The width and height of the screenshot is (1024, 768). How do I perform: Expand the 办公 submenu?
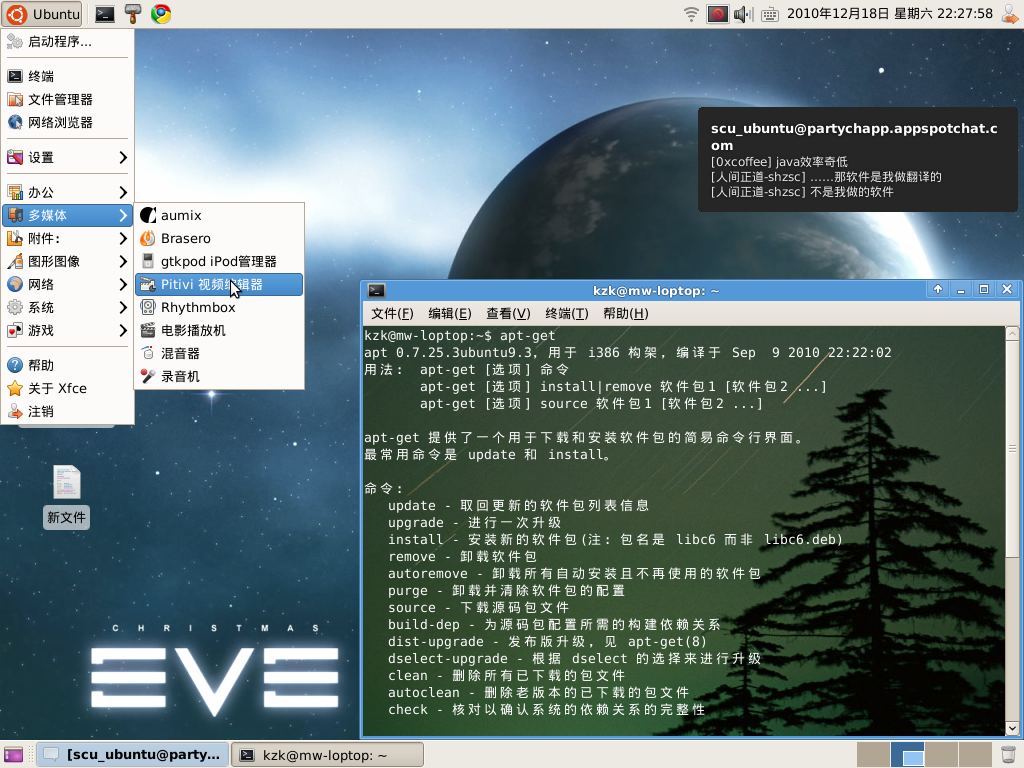tap(68, 192)
